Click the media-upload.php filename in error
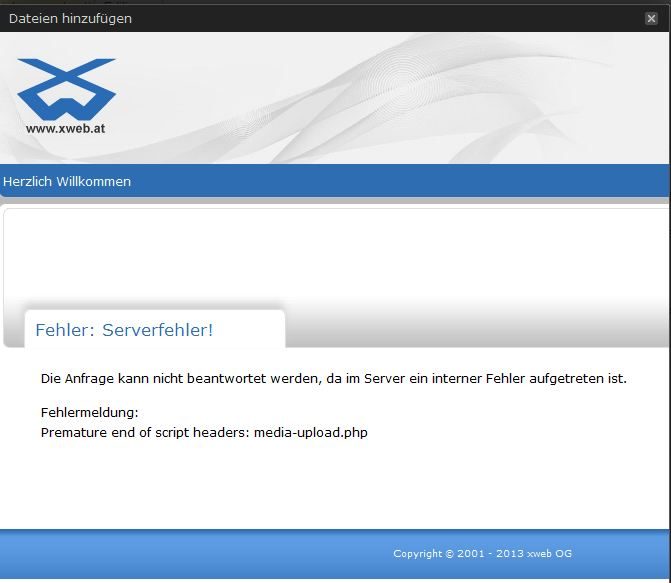This screenshot has height=583, width=671. [310, 433]
